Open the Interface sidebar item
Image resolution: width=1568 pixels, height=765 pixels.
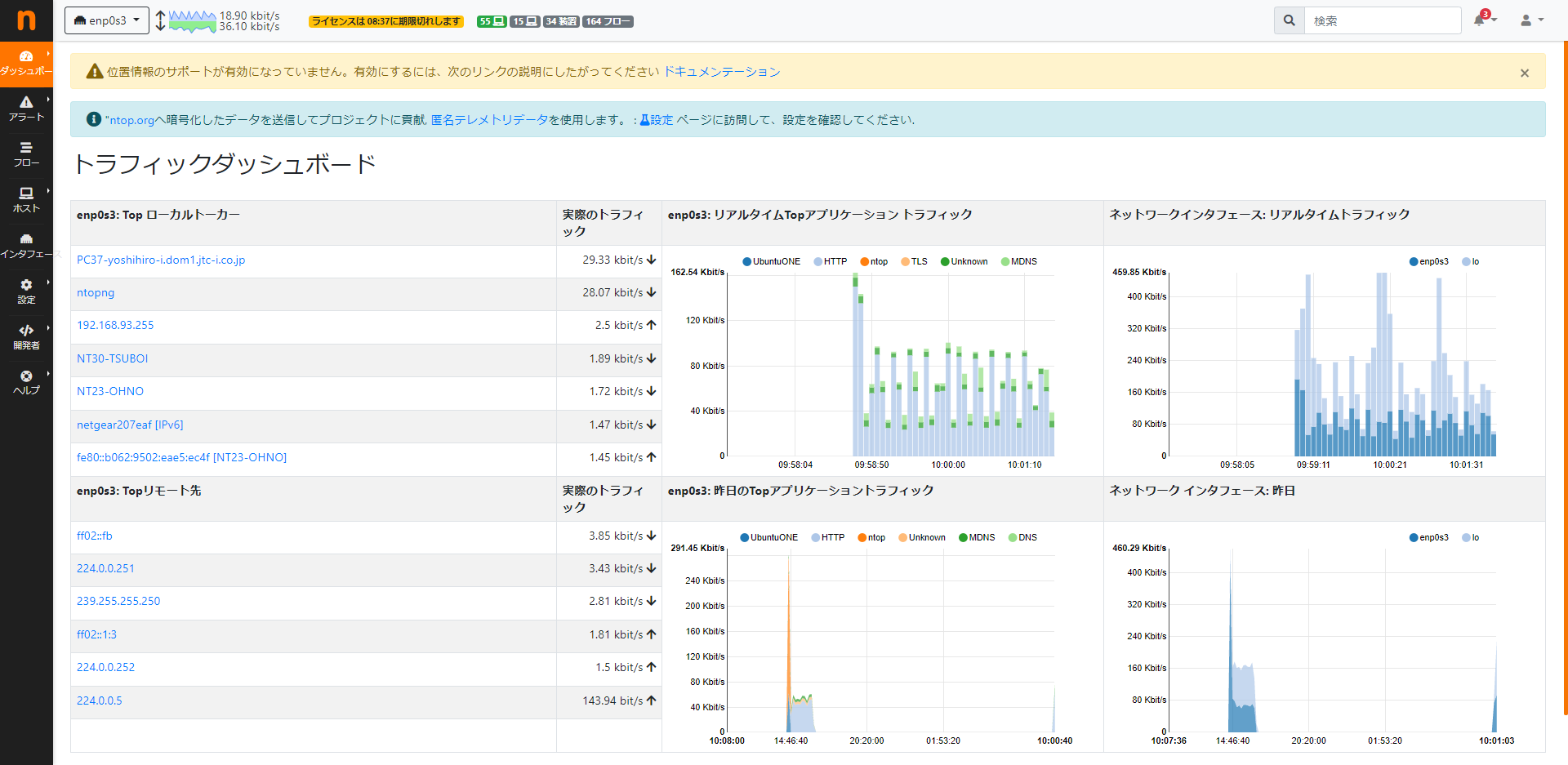(x=26, y=247)
